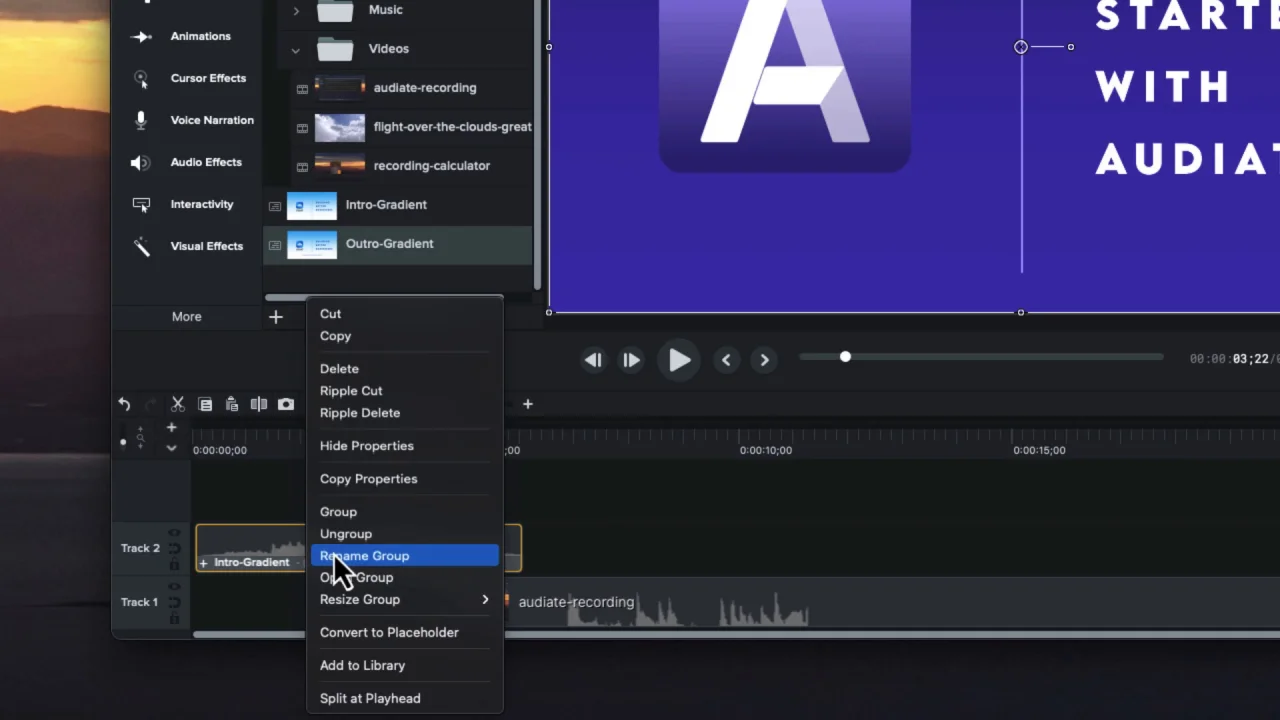Choose Rename Group

coord(405,556)
